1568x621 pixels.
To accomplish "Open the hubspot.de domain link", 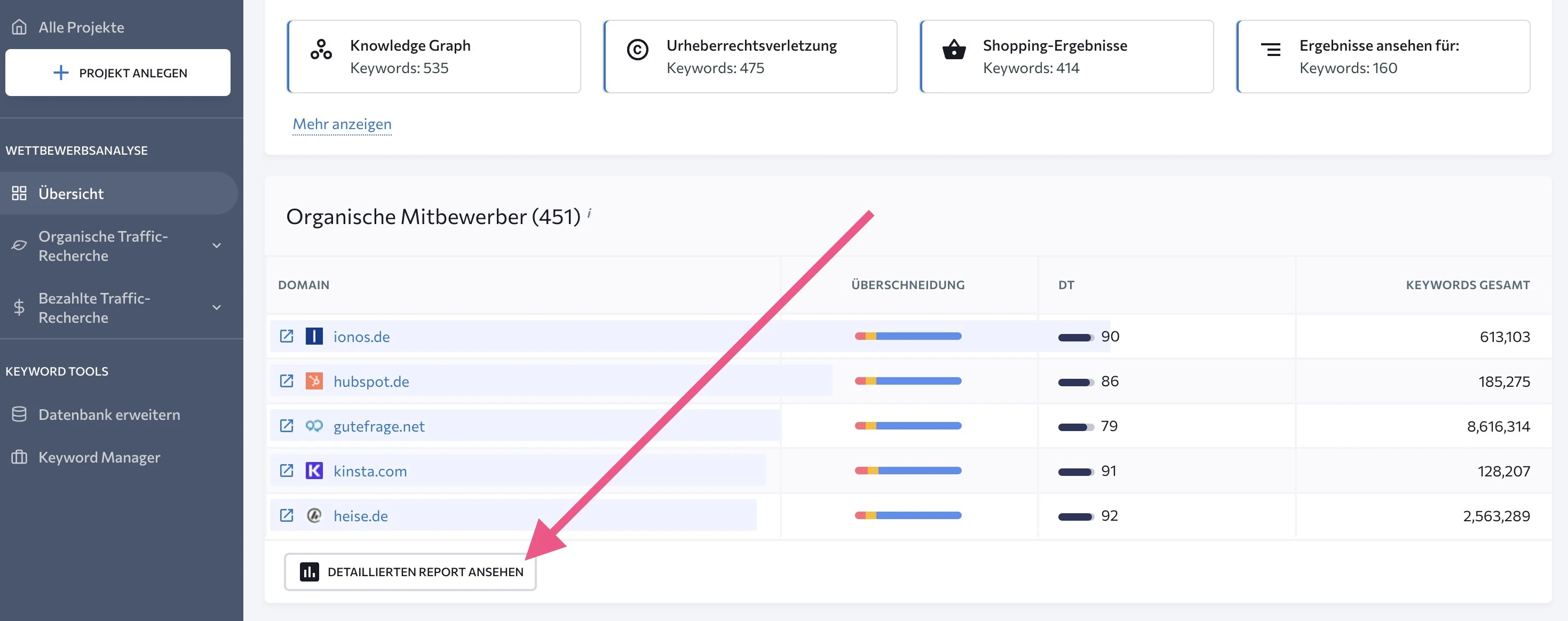I will pyautogui.click(x=371, y=381).
